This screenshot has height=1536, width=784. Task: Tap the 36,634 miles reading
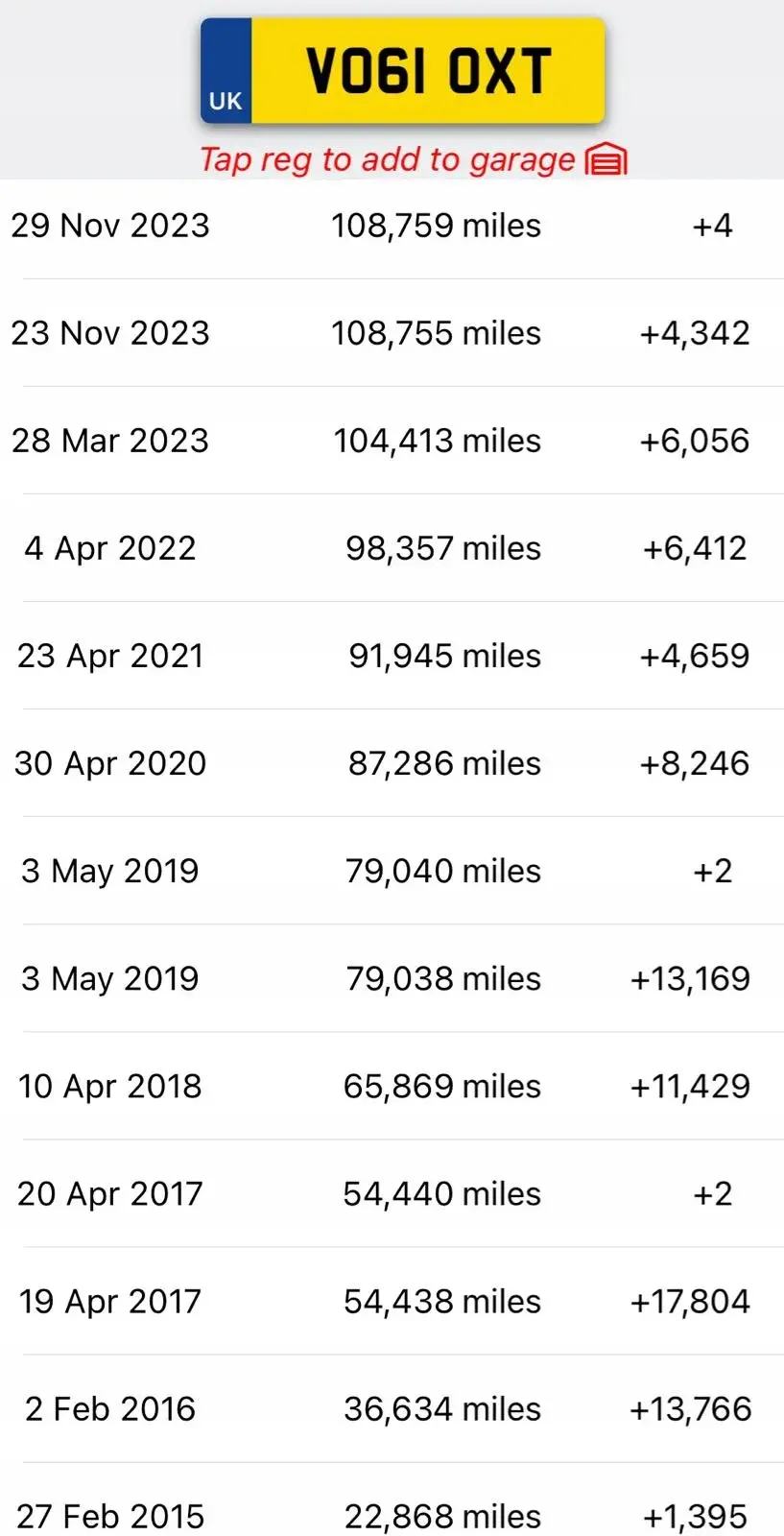pyautogui.click(x=442, y=1408)
